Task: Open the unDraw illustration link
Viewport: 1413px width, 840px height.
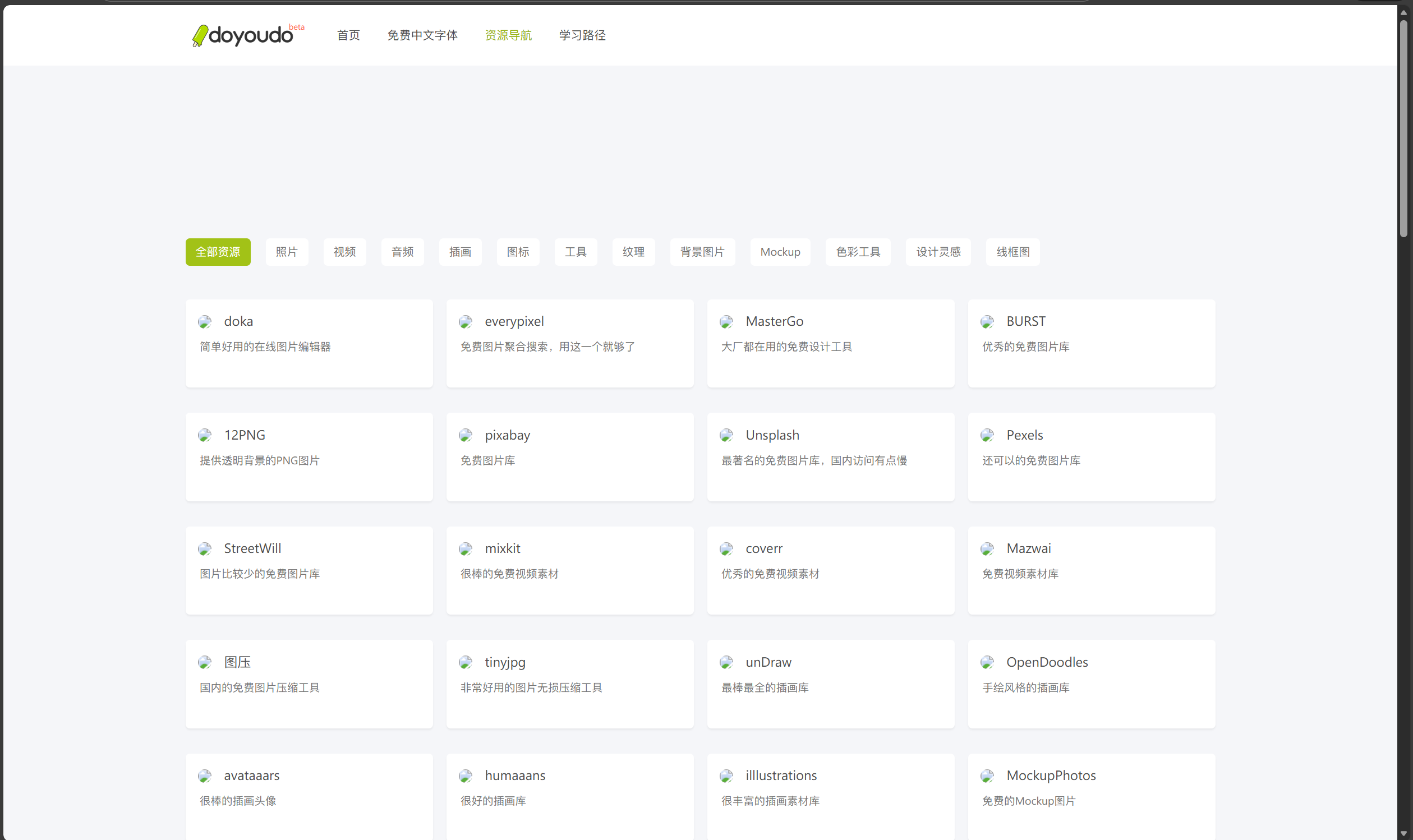Action: [x=767, y=662]
